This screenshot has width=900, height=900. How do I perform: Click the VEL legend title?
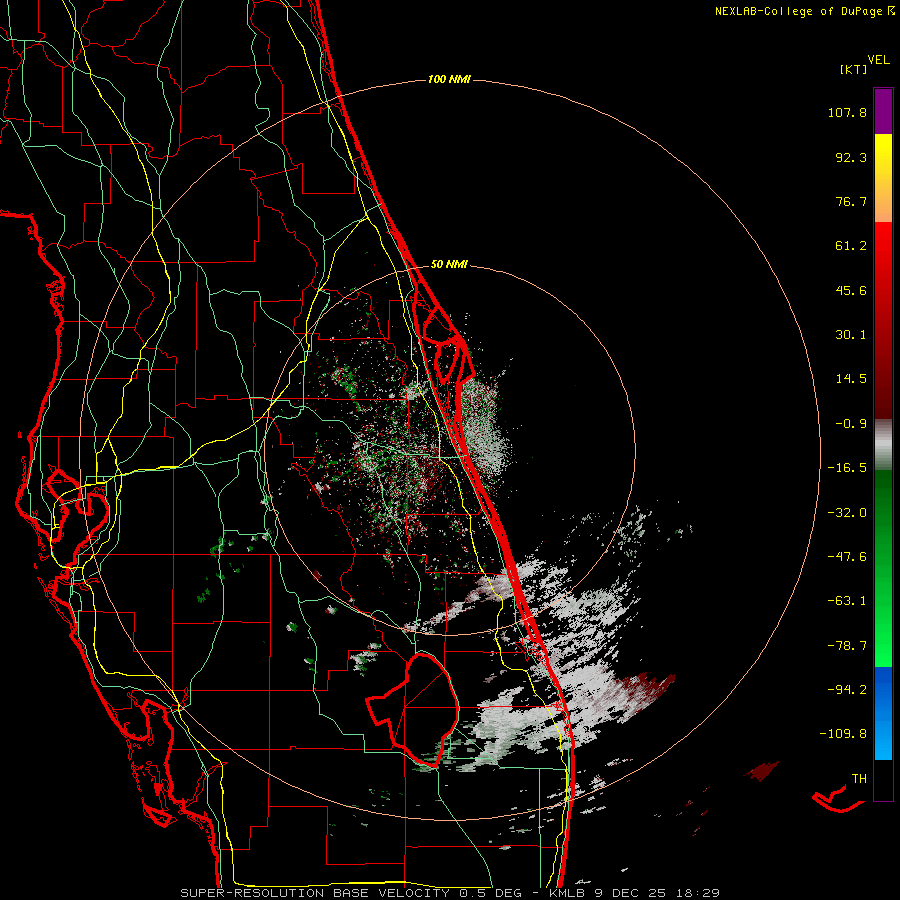point(878,60)
